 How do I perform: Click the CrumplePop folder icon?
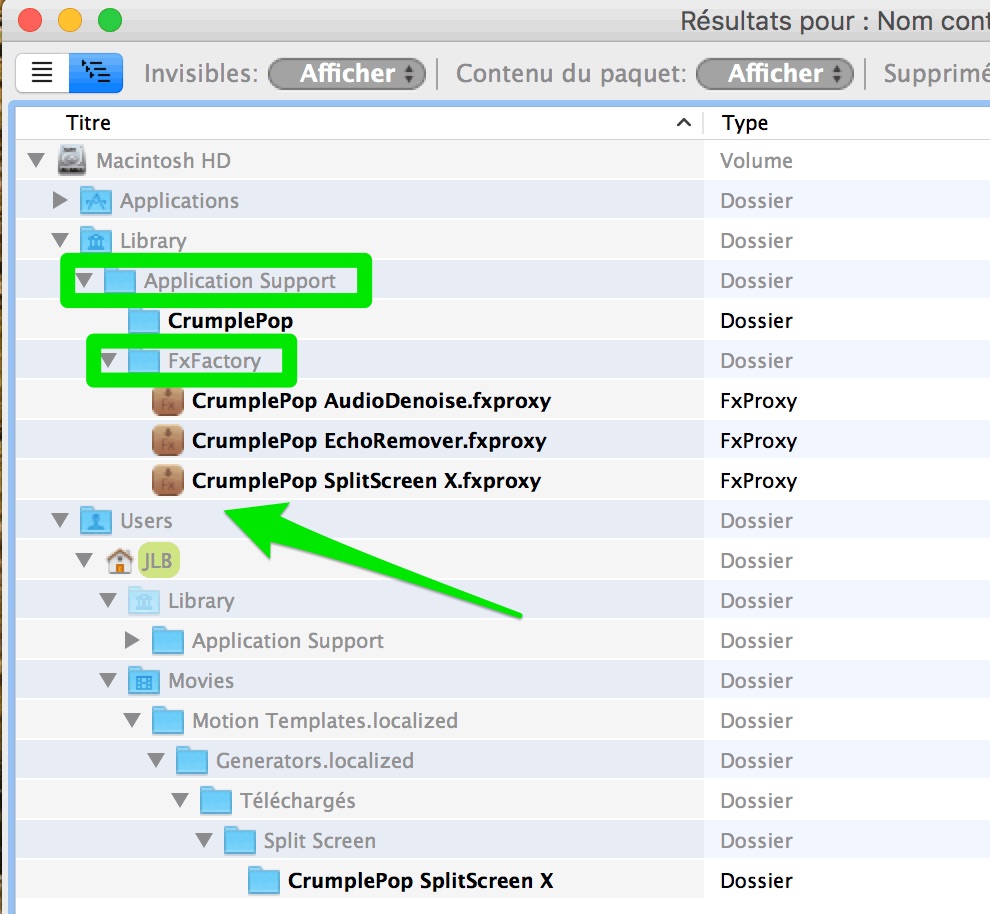[144, 320]
